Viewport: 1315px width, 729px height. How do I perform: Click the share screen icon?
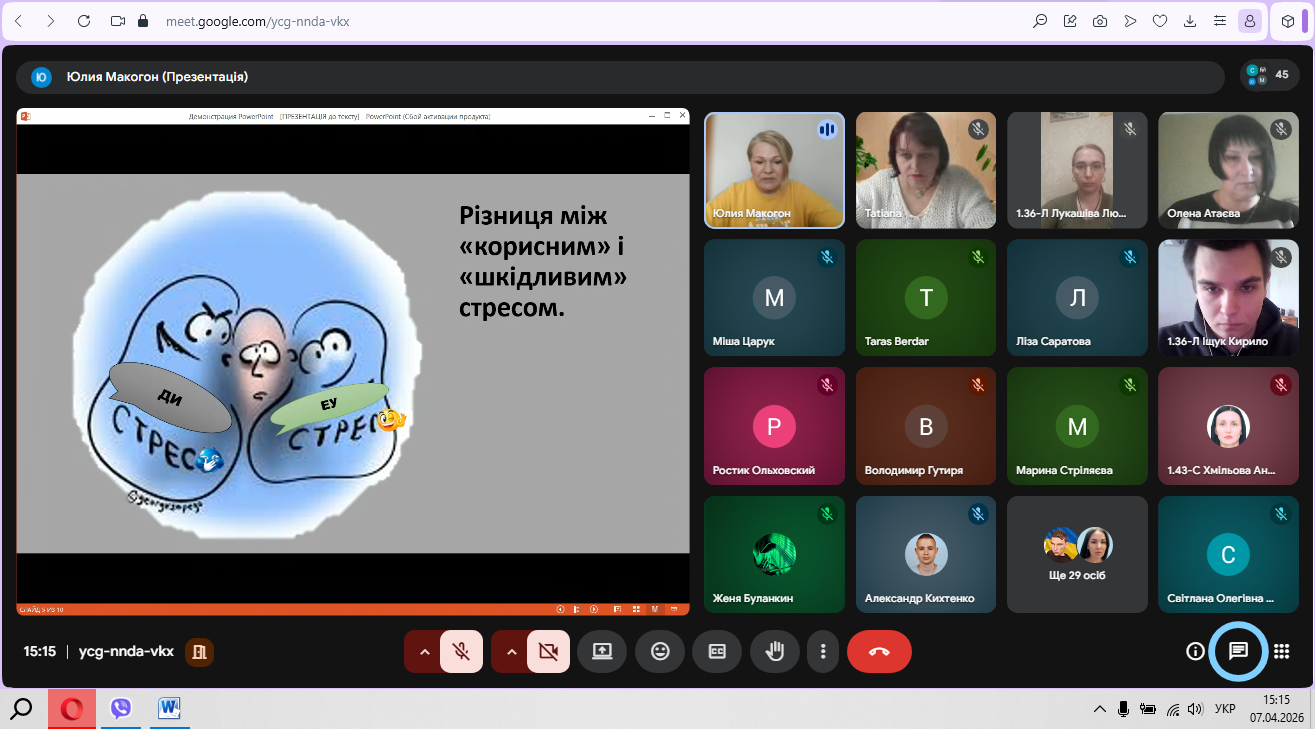(602, 651)
